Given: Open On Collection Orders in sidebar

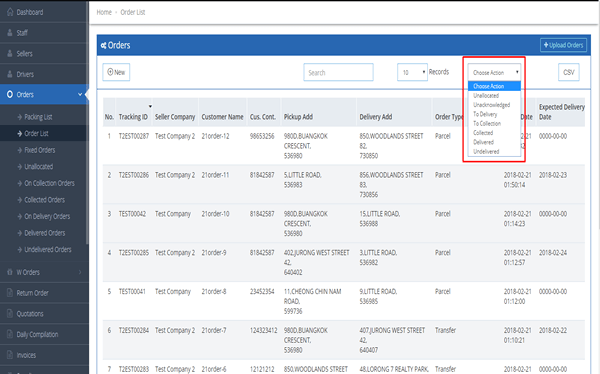Looking at the screenshot, I should pyautogui.click(x=49, y=183).
